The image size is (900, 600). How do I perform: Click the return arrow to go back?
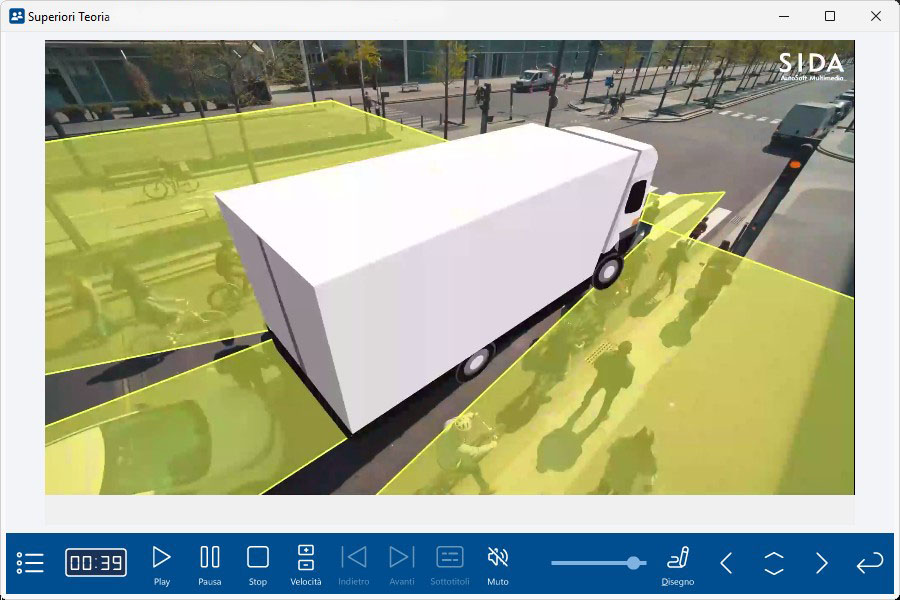point(870,563)
